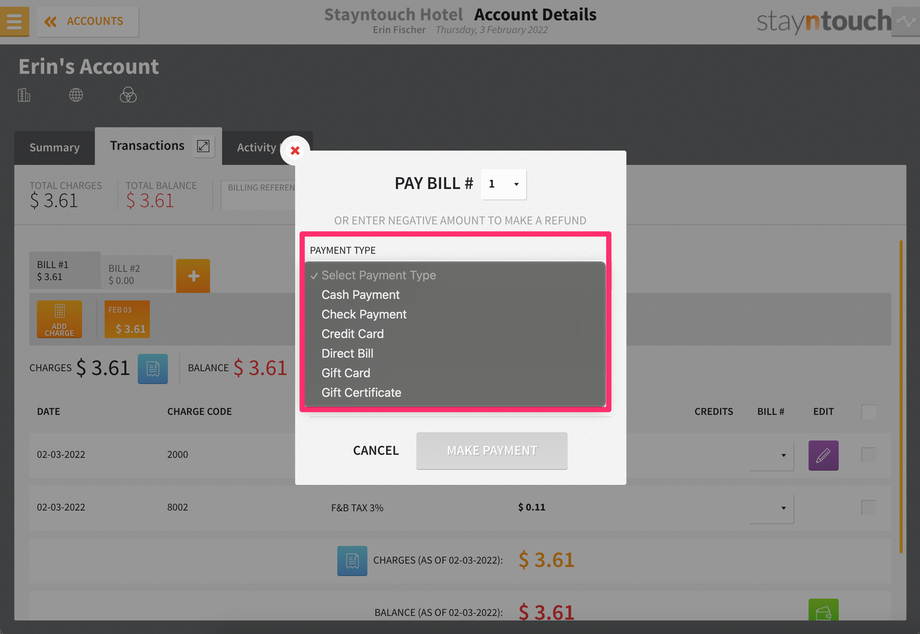Click the activity graph icon in the header

[906, 22]
